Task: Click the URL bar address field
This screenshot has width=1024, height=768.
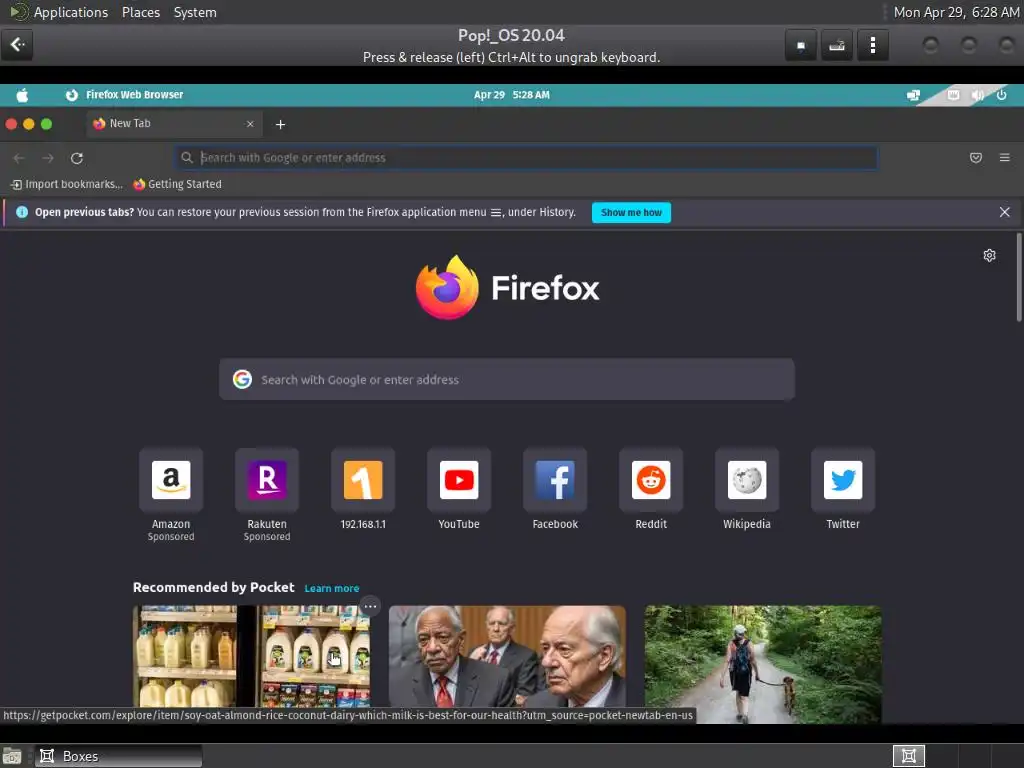Action: [x=526, y=158]
